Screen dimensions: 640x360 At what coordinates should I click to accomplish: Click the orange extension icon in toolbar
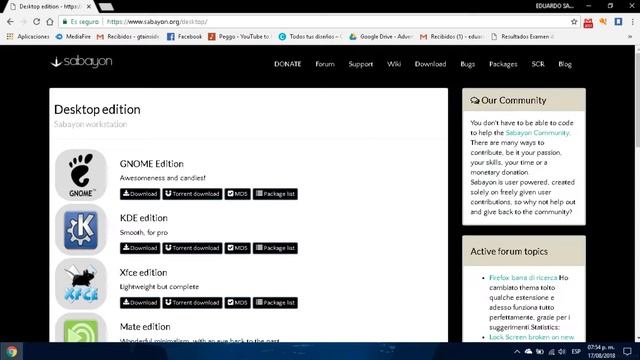603,22
